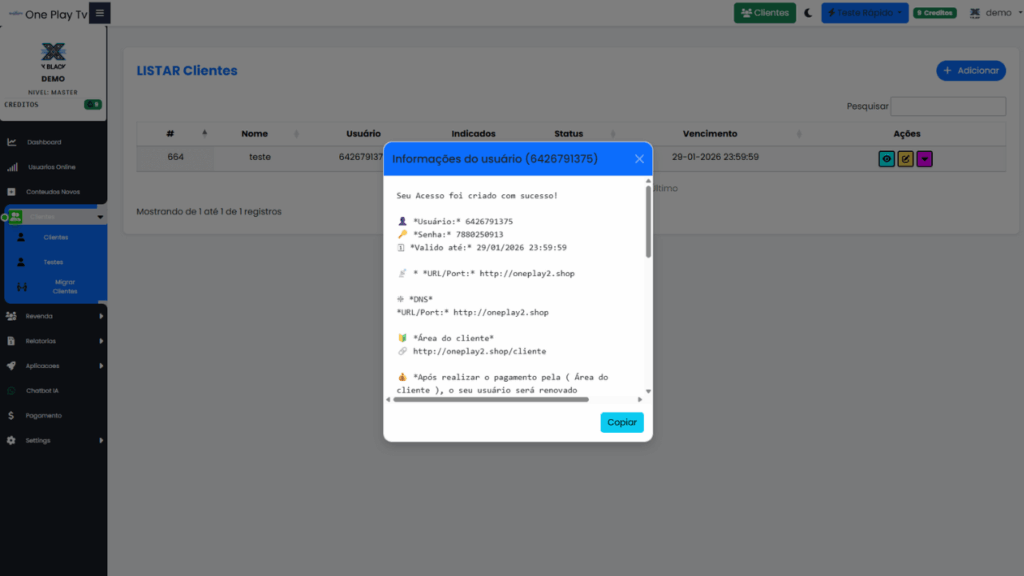Image resolution: width=1024 pixels, height=576 pixels.
Task: Click the Senha 7880250913 line
Action: click(x=451, y=234)
